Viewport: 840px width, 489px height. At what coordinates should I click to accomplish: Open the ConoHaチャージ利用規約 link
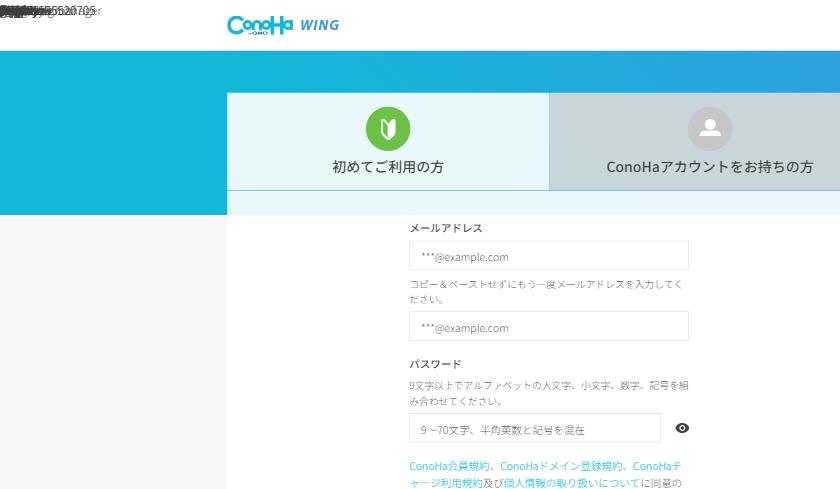[545, 475]
